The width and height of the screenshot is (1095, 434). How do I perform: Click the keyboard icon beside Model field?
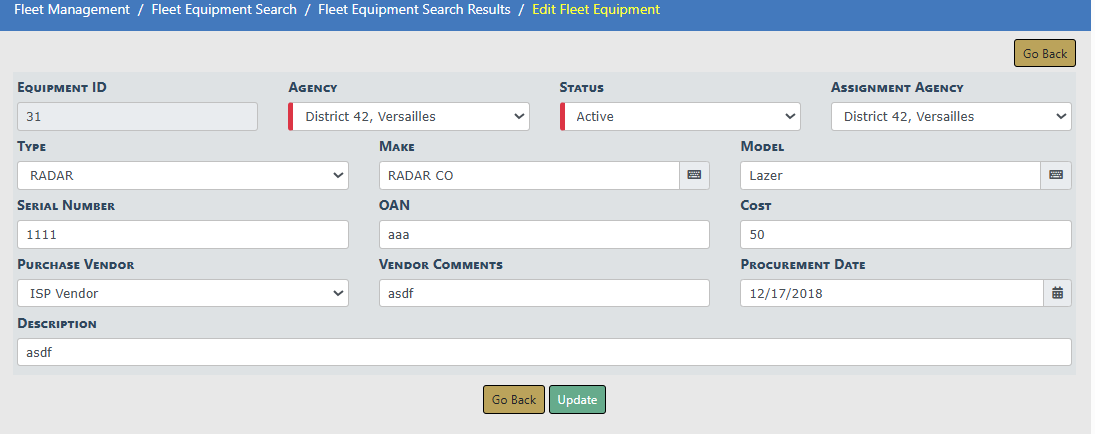click(x=1056, y=175)
